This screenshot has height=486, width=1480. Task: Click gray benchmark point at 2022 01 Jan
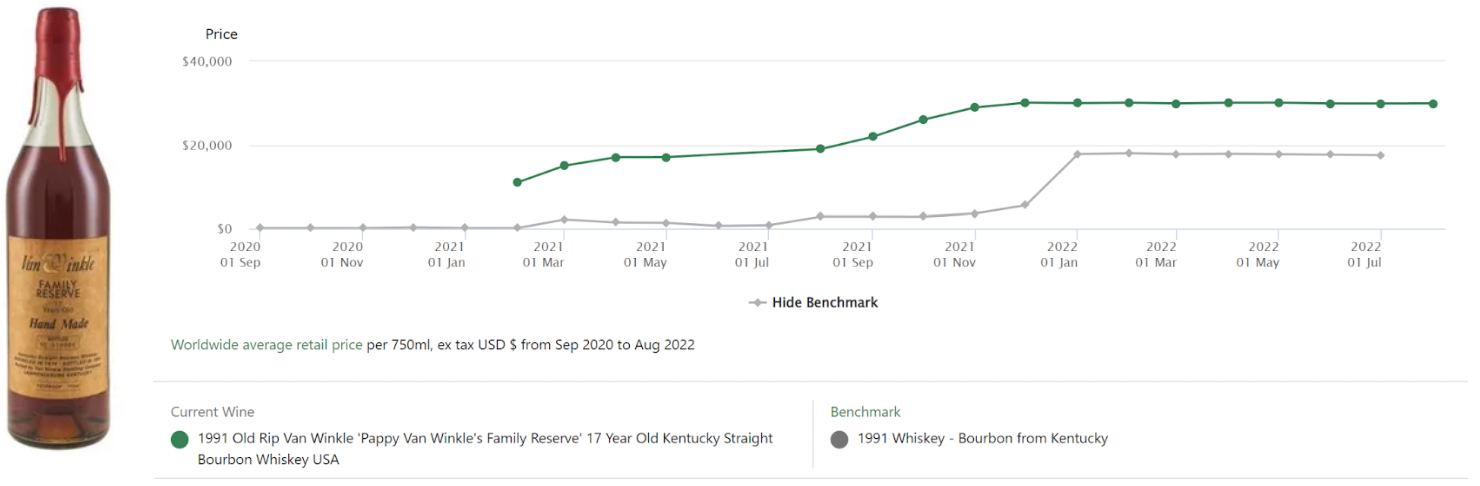point(1077,154)
